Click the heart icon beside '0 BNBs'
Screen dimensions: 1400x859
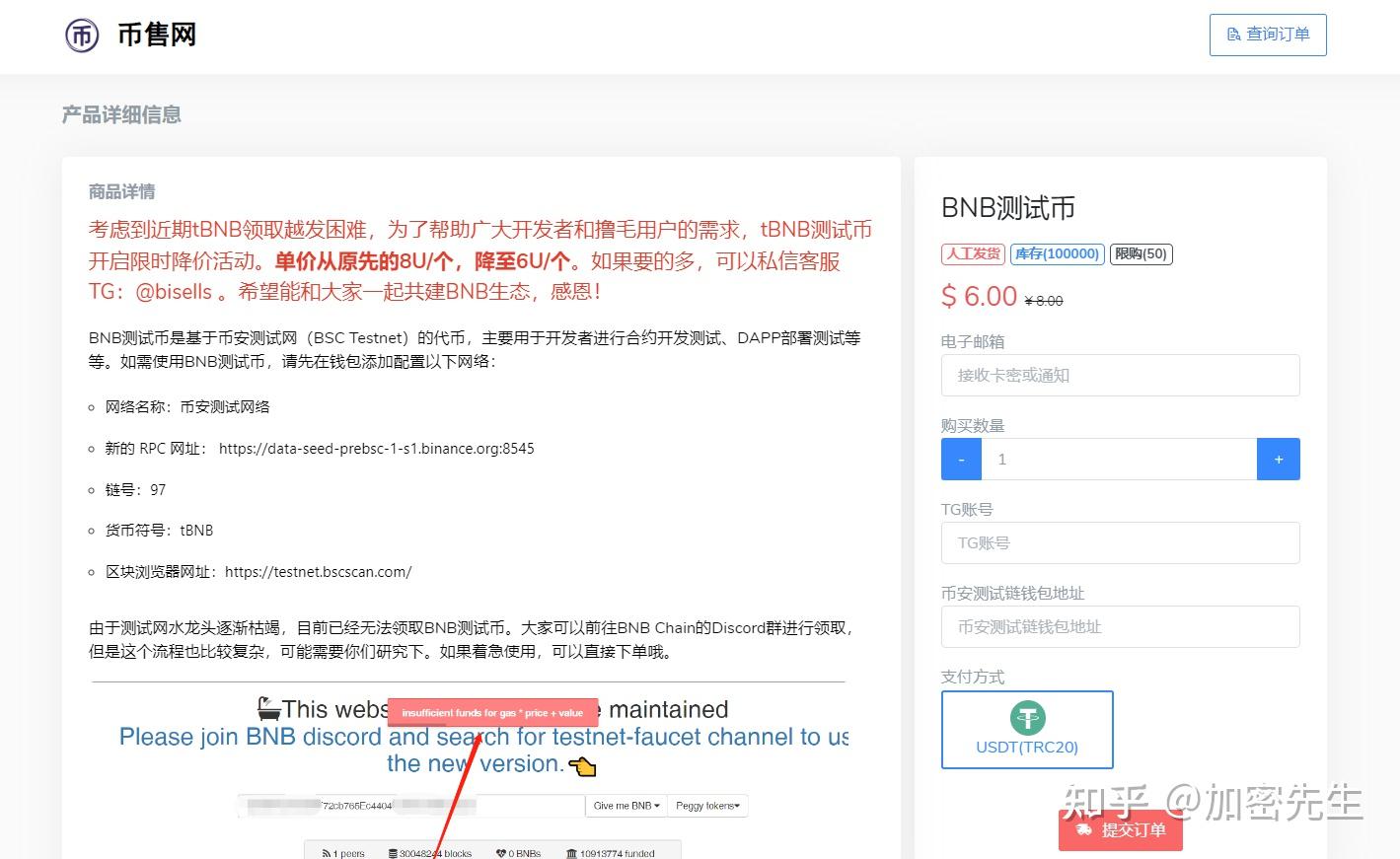click(501, 852)
